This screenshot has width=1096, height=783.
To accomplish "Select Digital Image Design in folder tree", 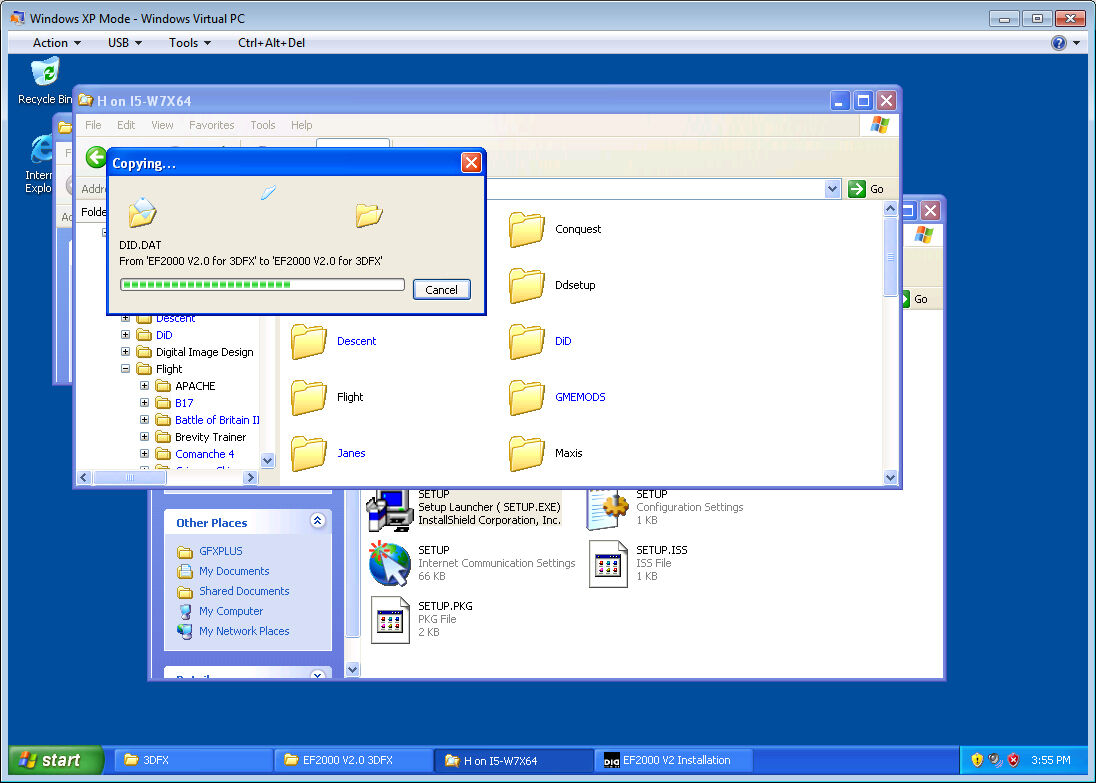I will (204, 352).
